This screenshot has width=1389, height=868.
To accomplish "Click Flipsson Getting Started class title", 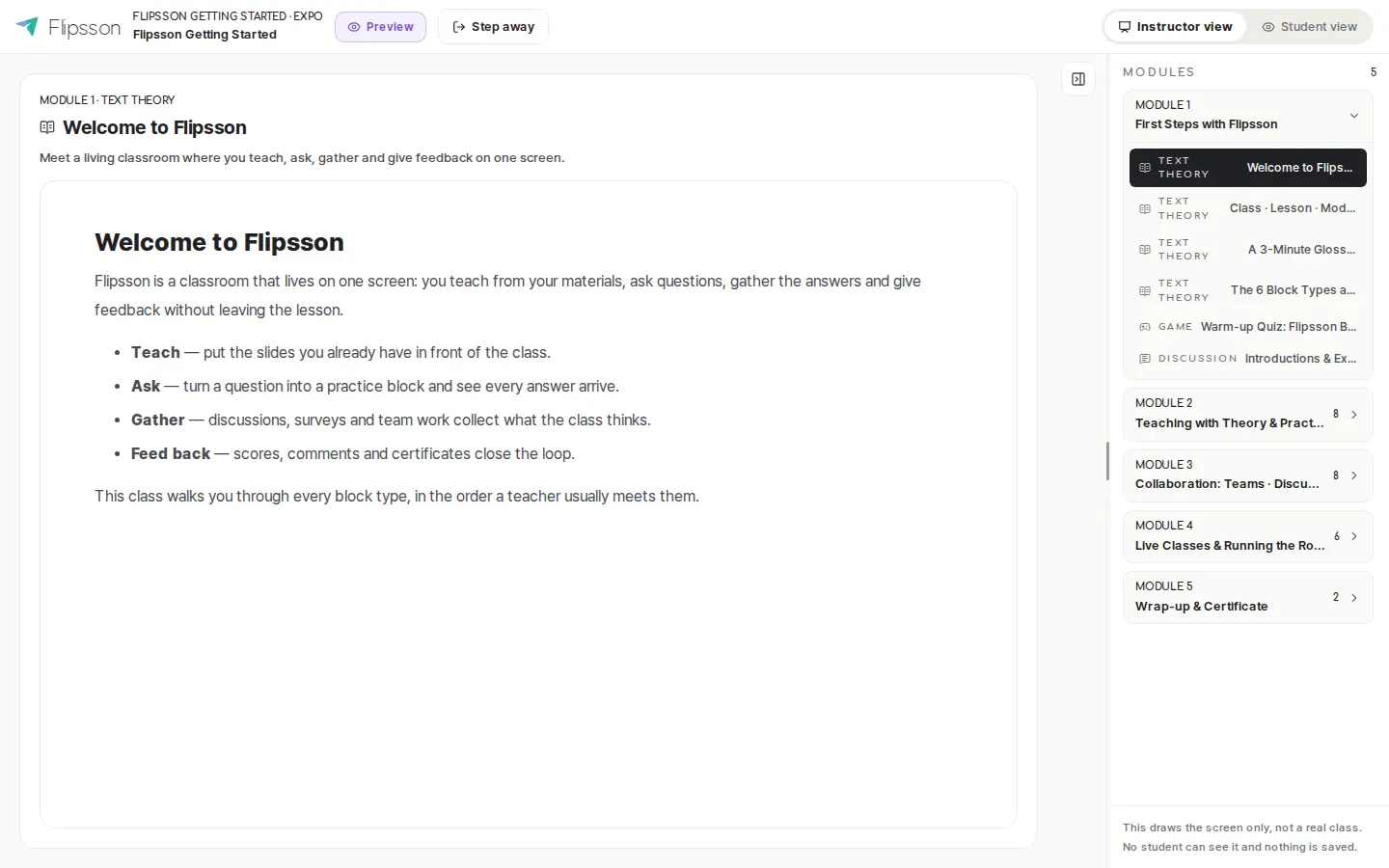I will pos(204,35).
